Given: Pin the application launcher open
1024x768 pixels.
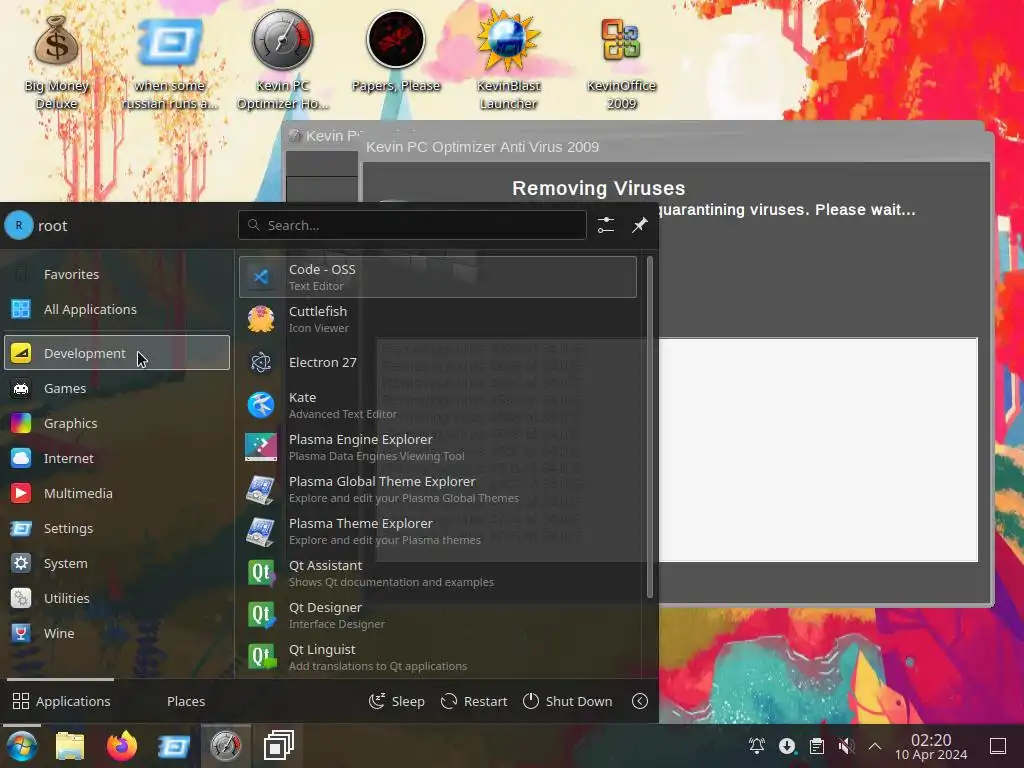Looking at the screenshot, I should (639, 225).
